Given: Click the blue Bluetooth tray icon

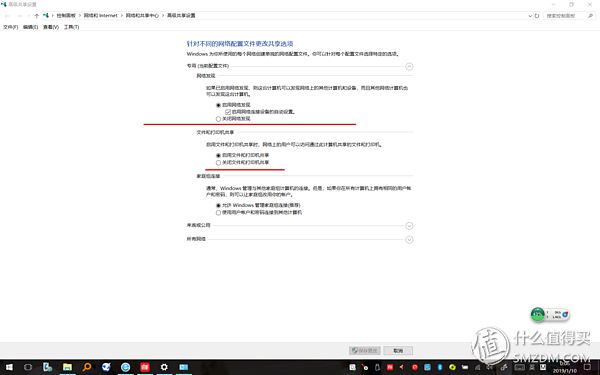Looking at the screenshot, I should (x=440, y=367).
